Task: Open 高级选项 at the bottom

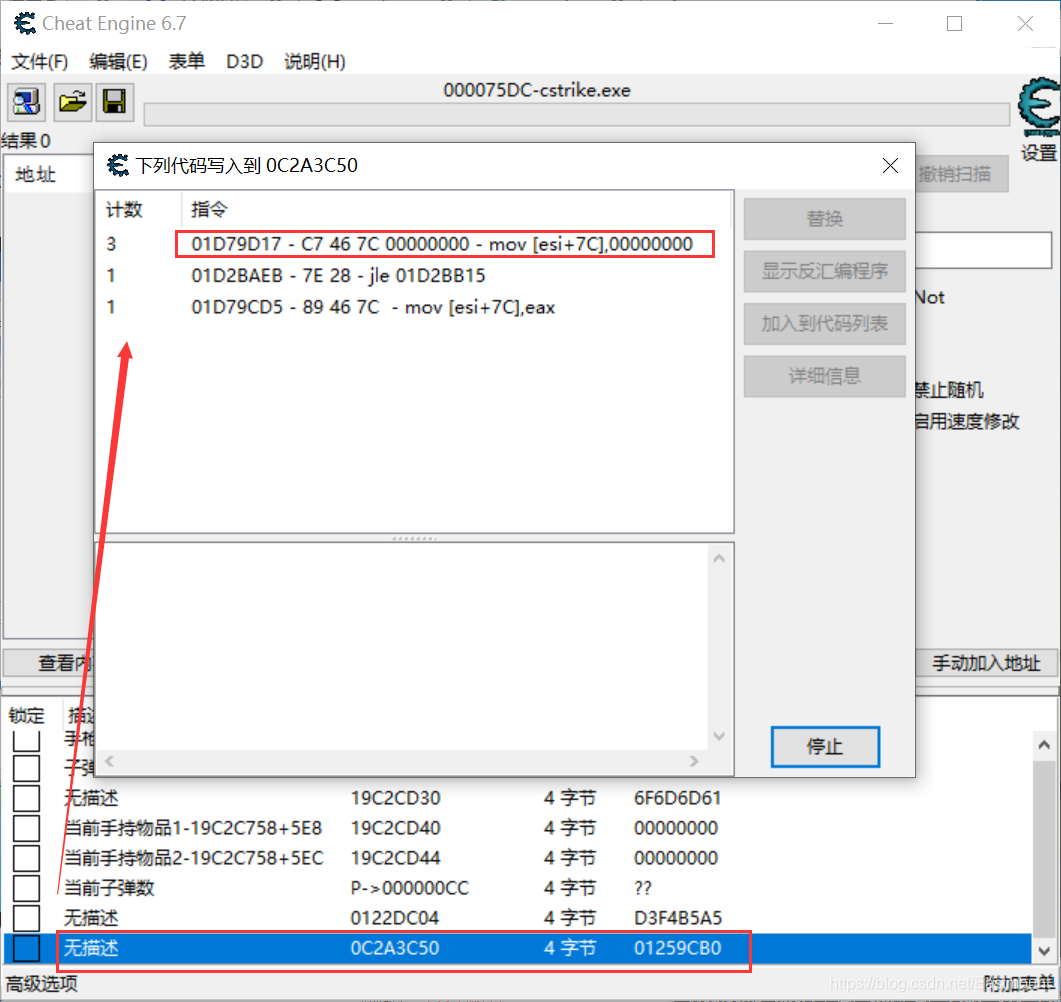Action: point(42,984)
